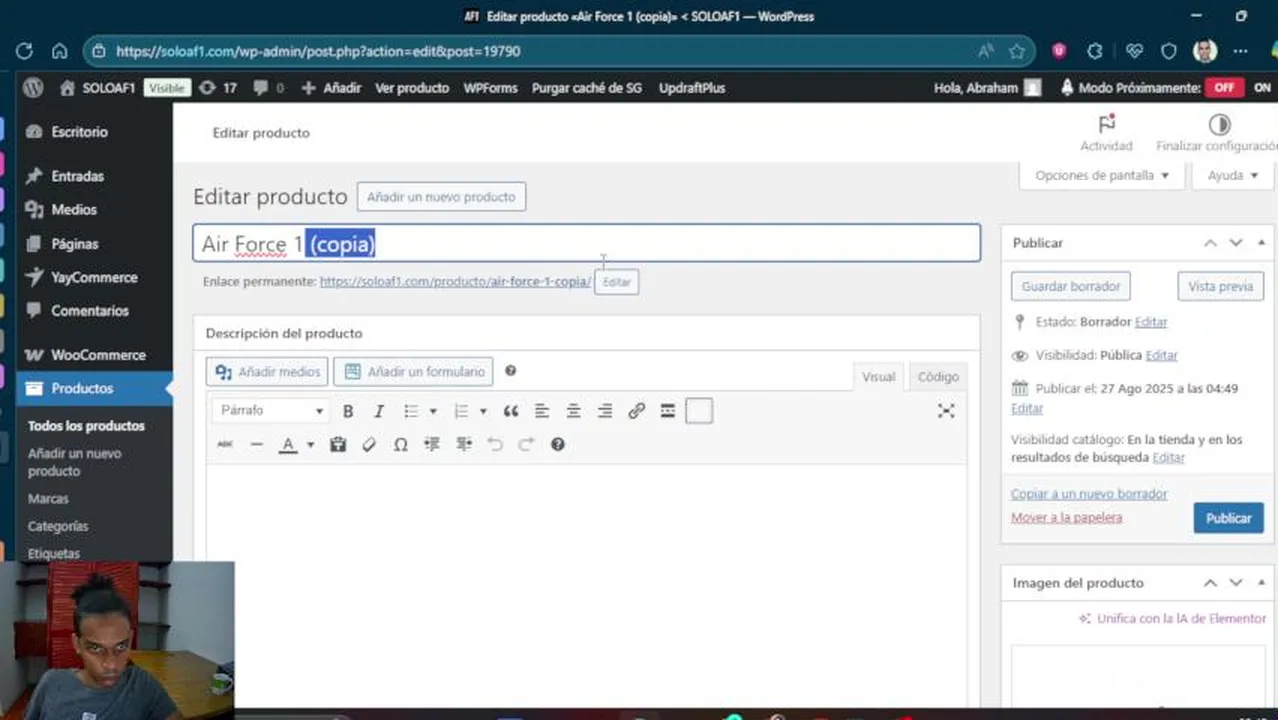
Task: Center-align the text
Action: point(574,411)
